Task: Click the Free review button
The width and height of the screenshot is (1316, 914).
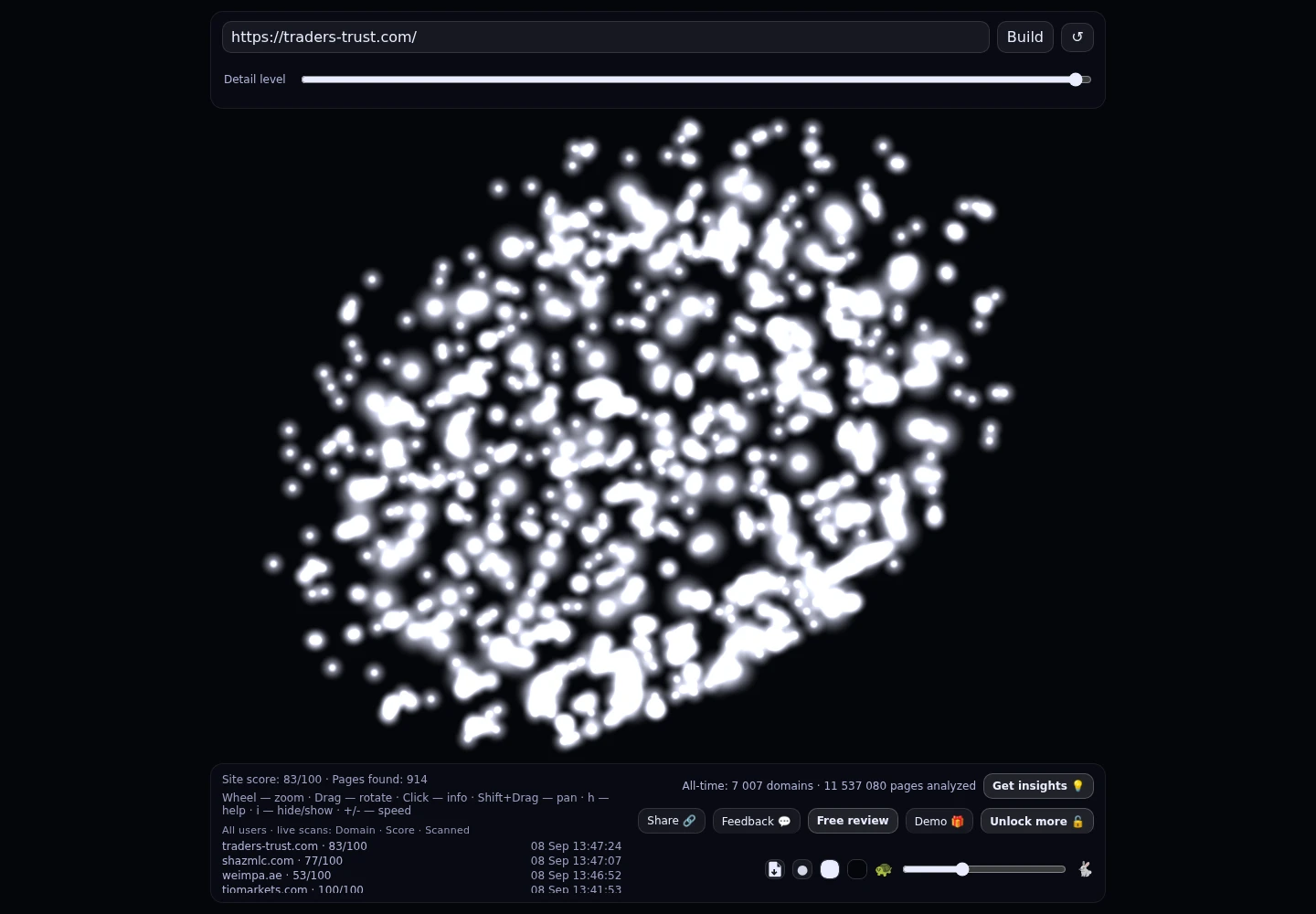Action: (853, 821)
